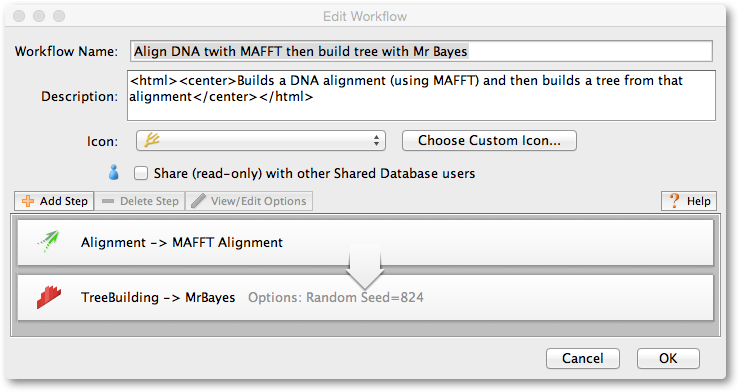Click the green MAFFT Alignment step icon

49,242
